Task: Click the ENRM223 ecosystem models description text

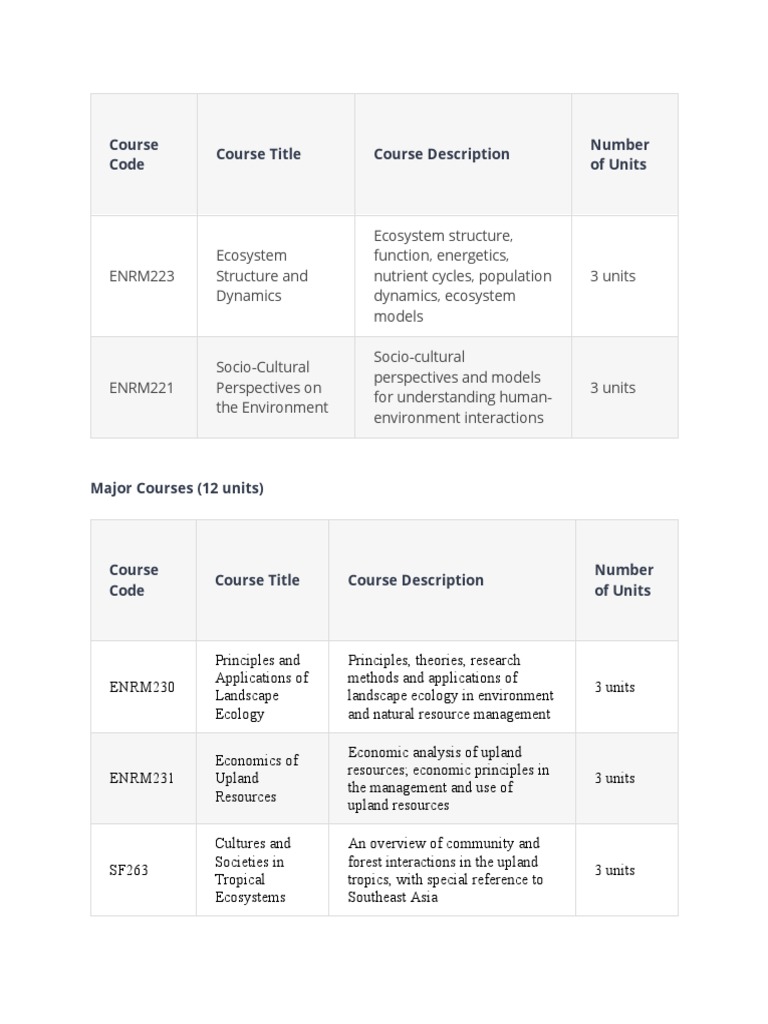Action: point(462,276)
